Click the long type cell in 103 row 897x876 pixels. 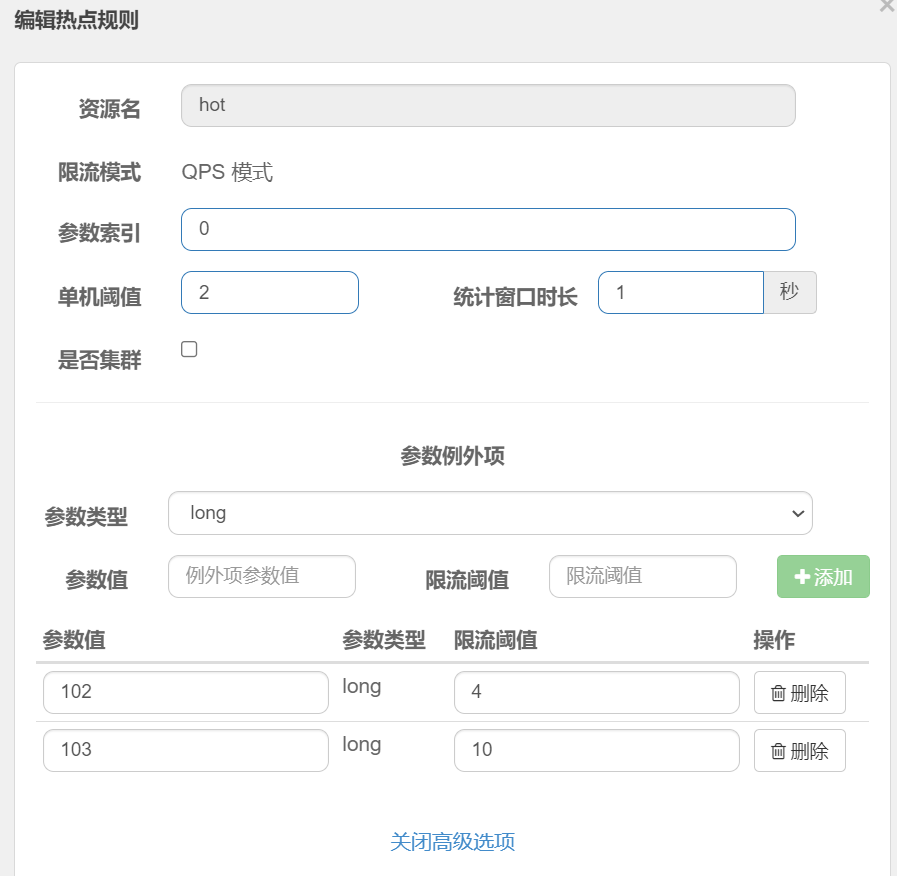tap(362, 744)
